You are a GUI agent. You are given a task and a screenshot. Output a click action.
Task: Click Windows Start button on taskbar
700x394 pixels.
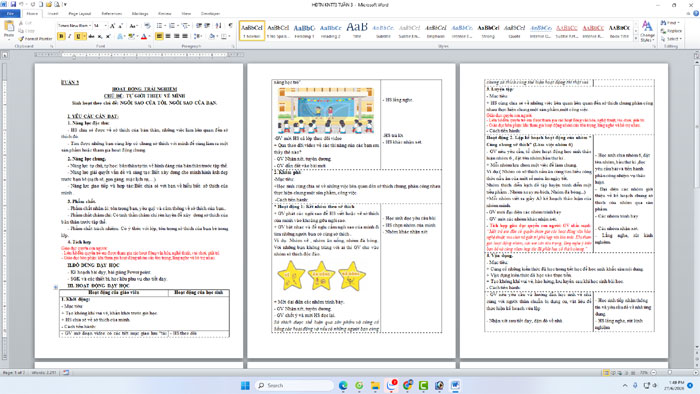[x=245, y=386]
